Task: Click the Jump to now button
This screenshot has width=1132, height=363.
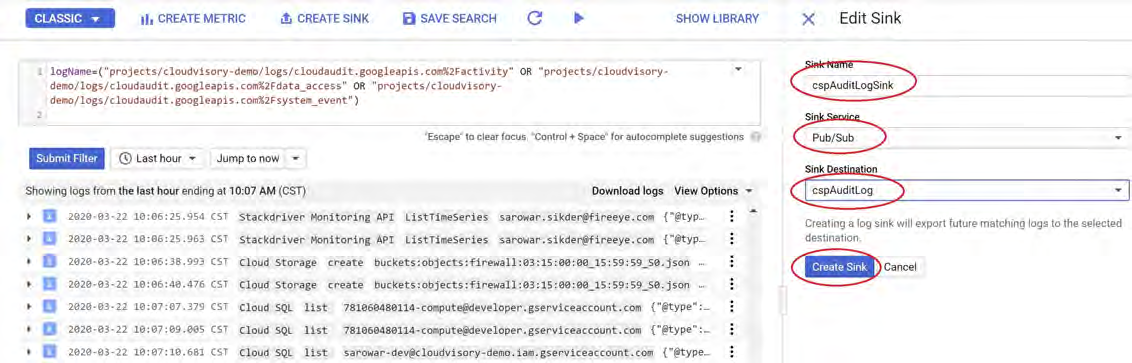Action: [x=248, y=158]
